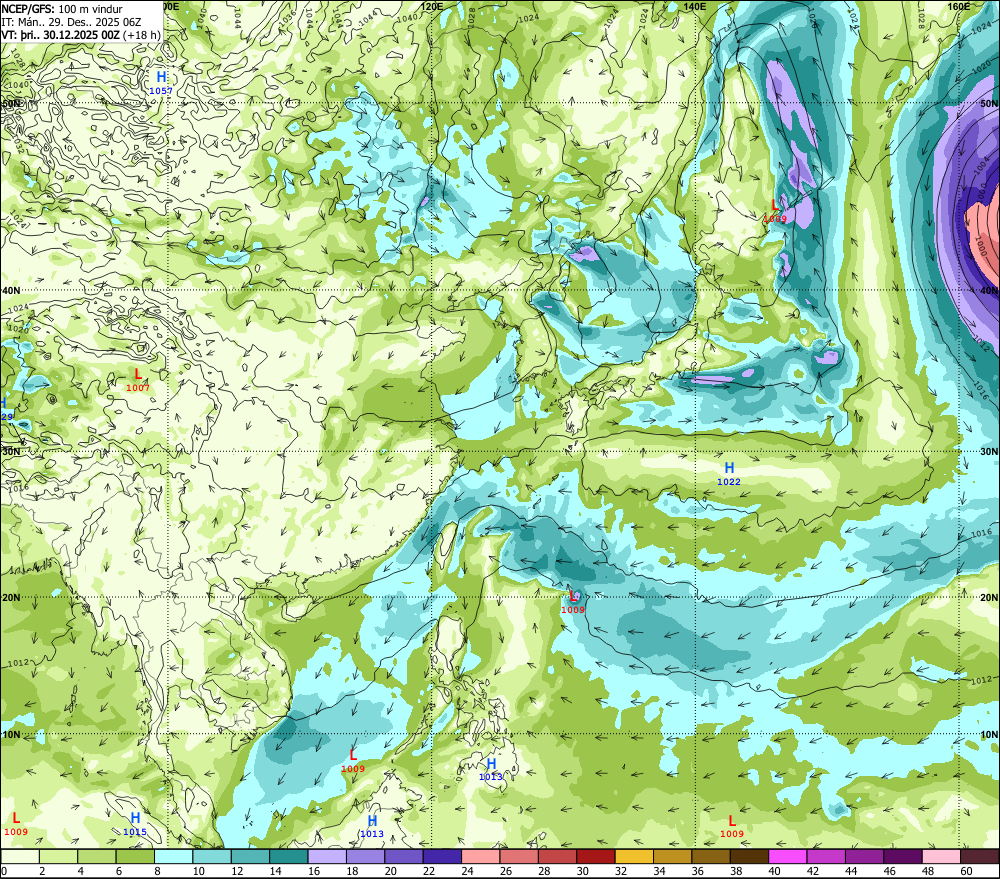Click the brown 36–38 legend swatch
Viewport: 1000px width, 879px height.
click(710, 856)
